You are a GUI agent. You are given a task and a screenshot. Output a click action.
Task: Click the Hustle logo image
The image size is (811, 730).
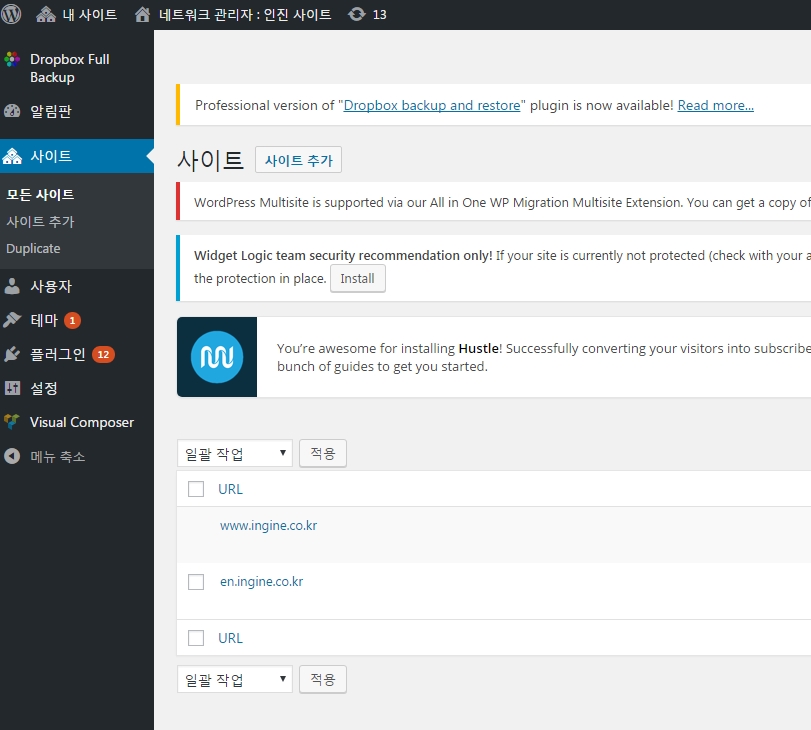coord(217,357)
